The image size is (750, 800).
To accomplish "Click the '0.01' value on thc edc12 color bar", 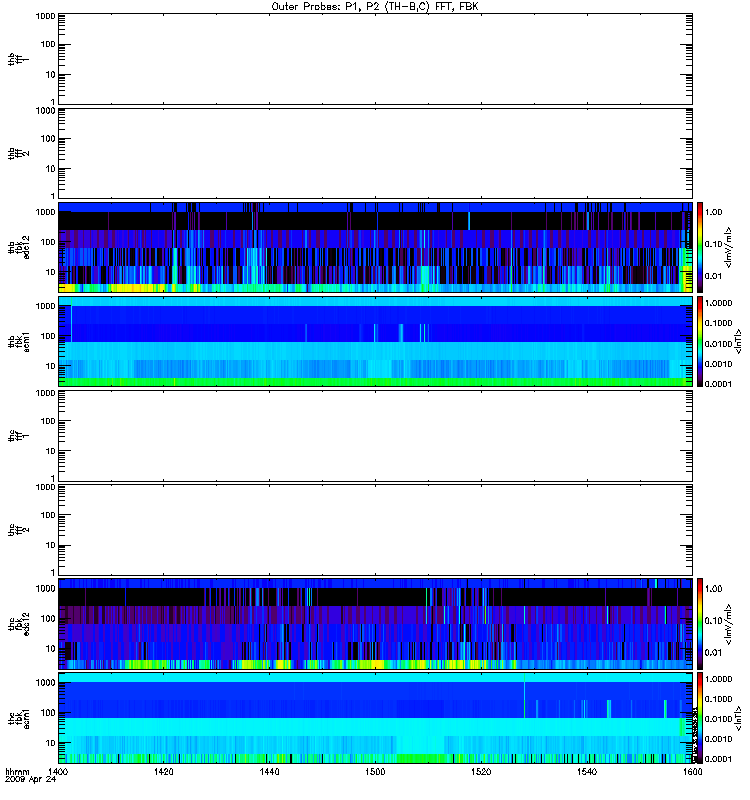I will [713, 653].
